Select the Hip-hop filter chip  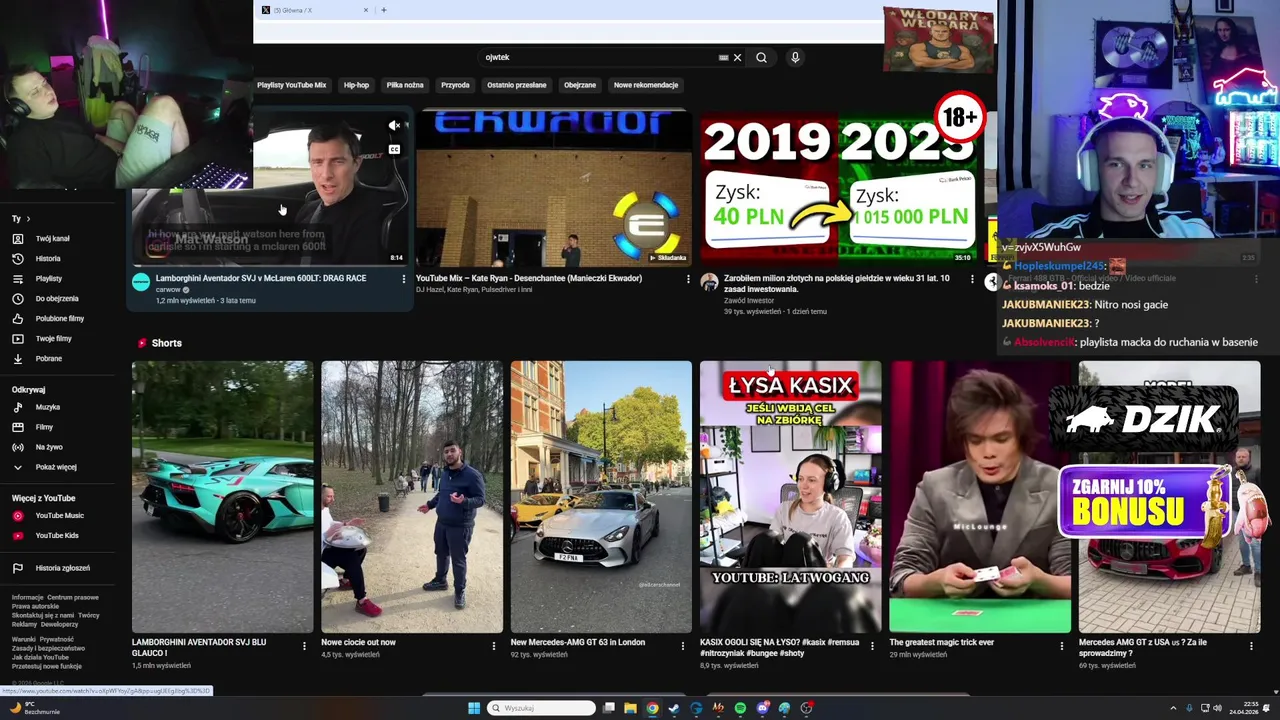click(x=356, y=85)
